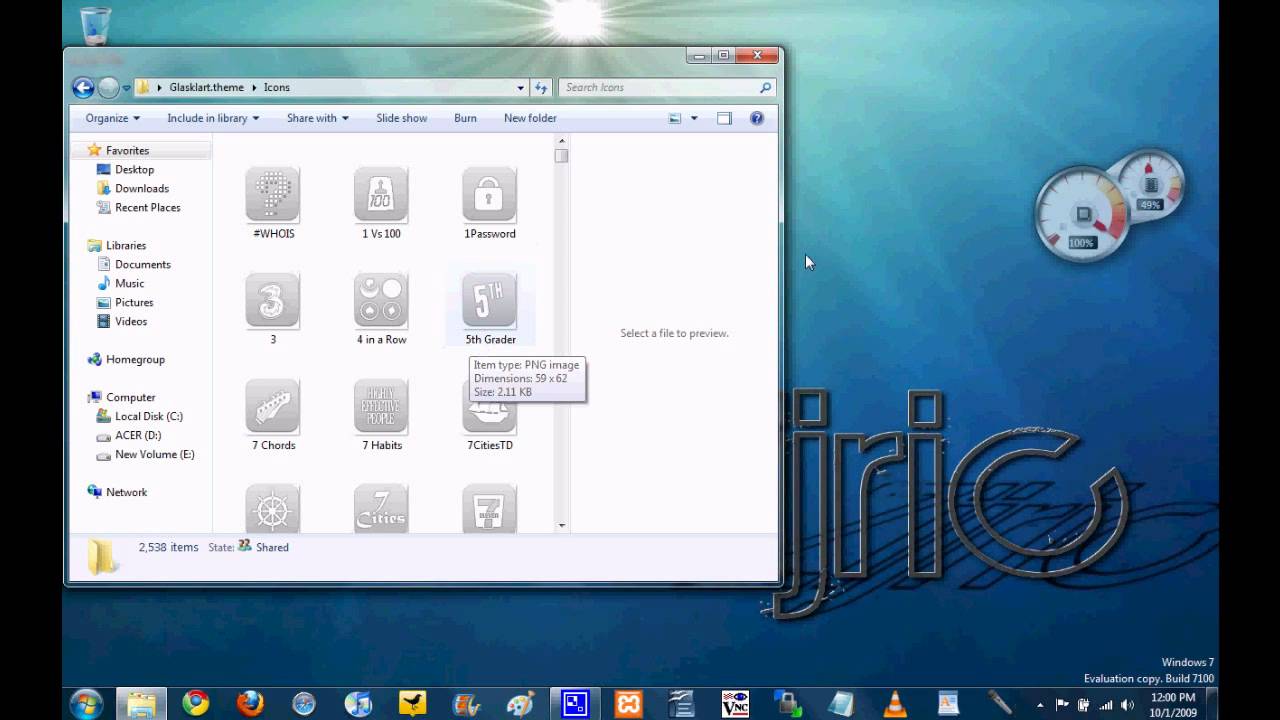Open the address bar history dropdown

tap(520, 88)
